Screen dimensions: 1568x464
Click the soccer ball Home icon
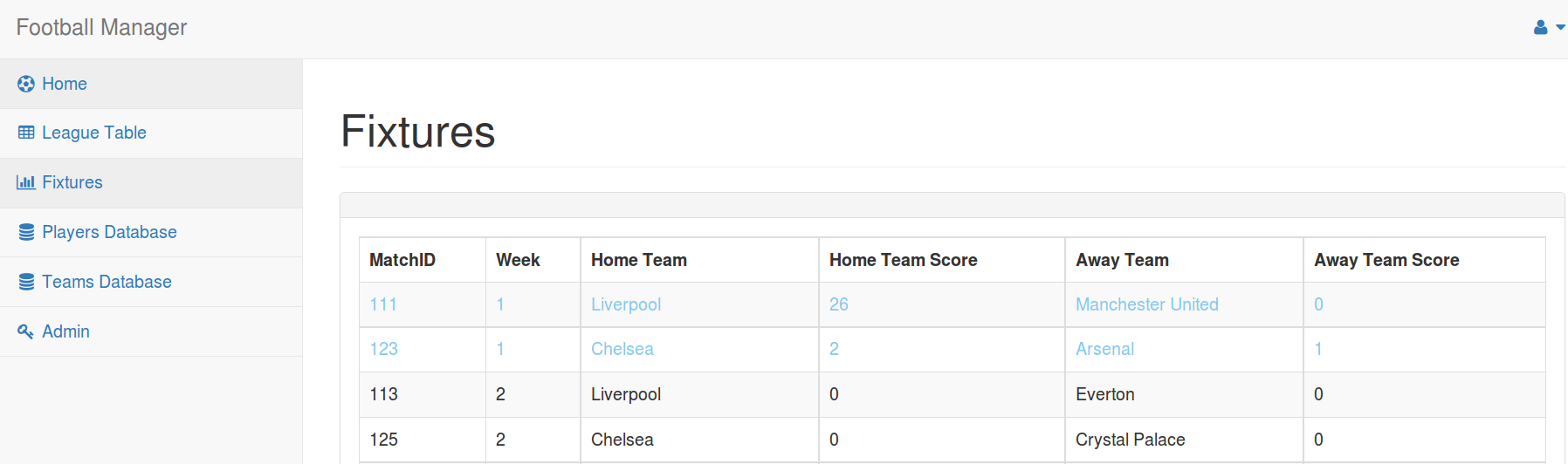(26, 84)
